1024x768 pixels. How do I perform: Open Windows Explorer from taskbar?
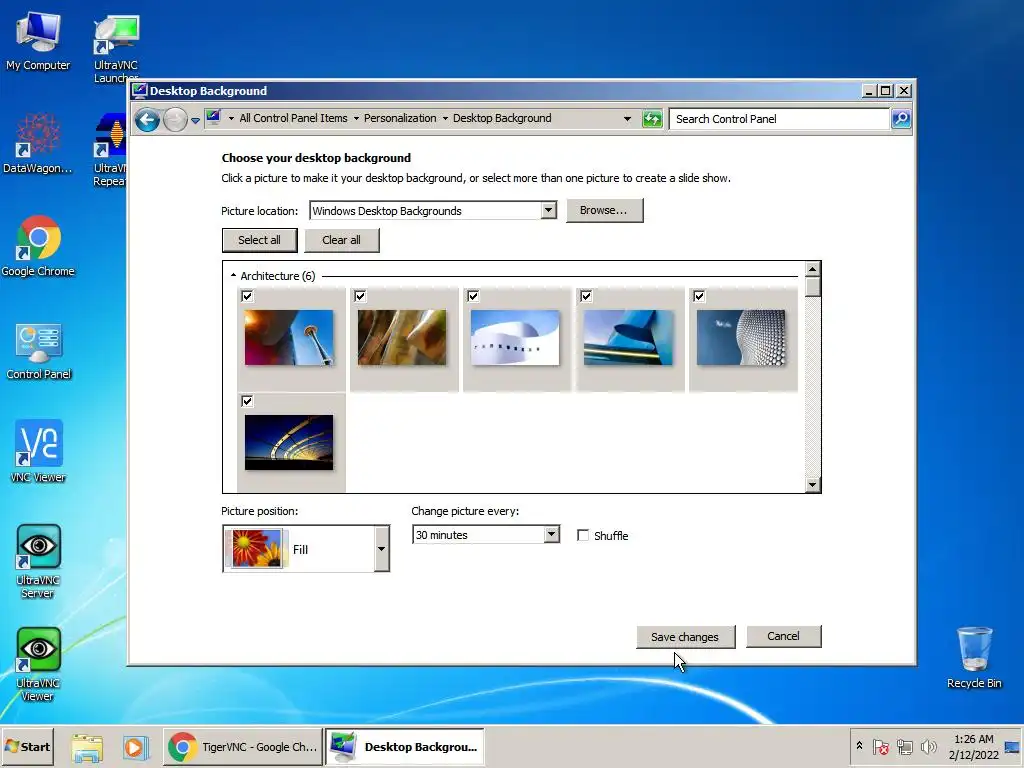pyautogui.click(x=87, y=747)
